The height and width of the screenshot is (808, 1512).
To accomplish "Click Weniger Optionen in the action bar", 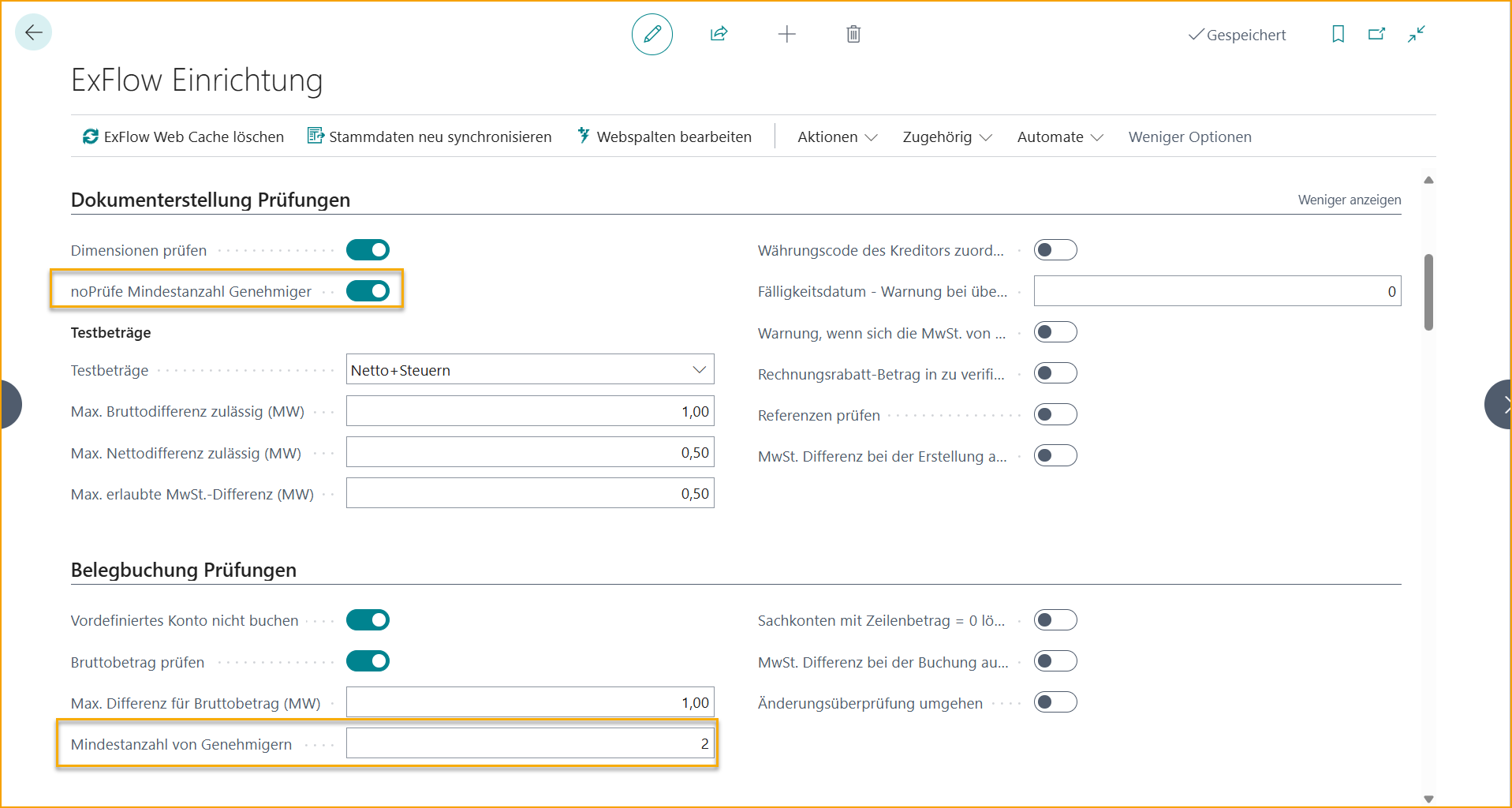I will click(x=1189, y=137).
